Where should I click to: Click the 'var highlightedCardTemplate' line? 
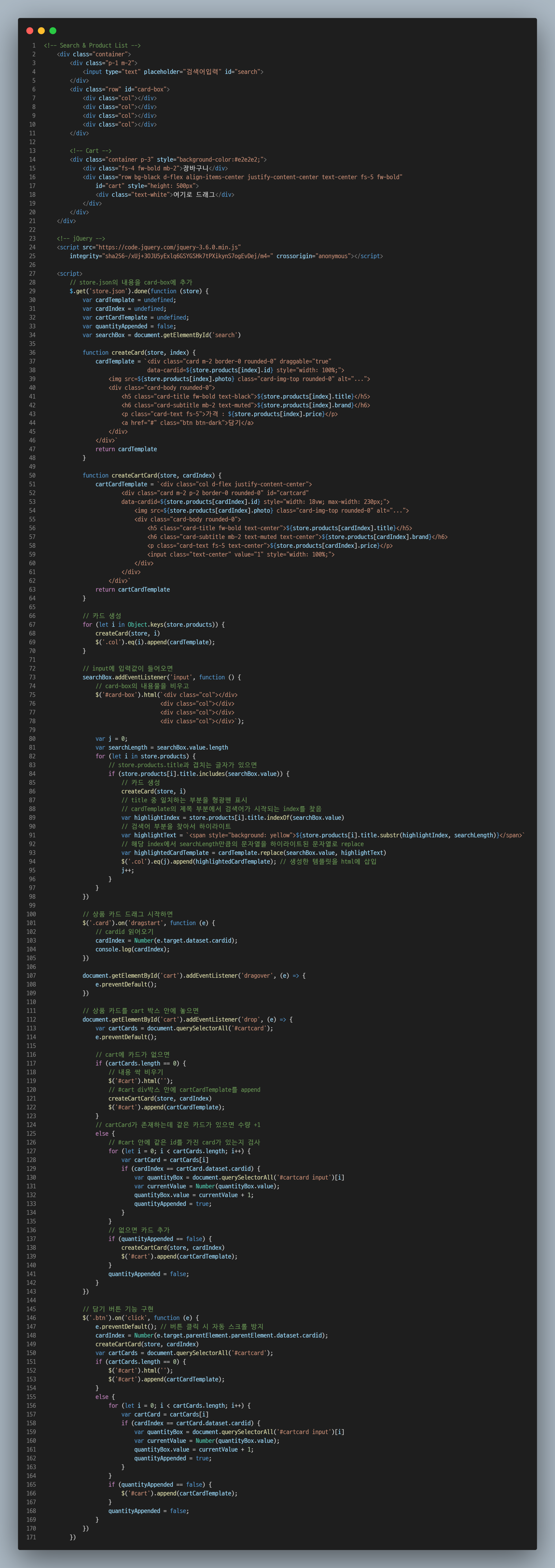pyautogui.click(x=253, y=853)
